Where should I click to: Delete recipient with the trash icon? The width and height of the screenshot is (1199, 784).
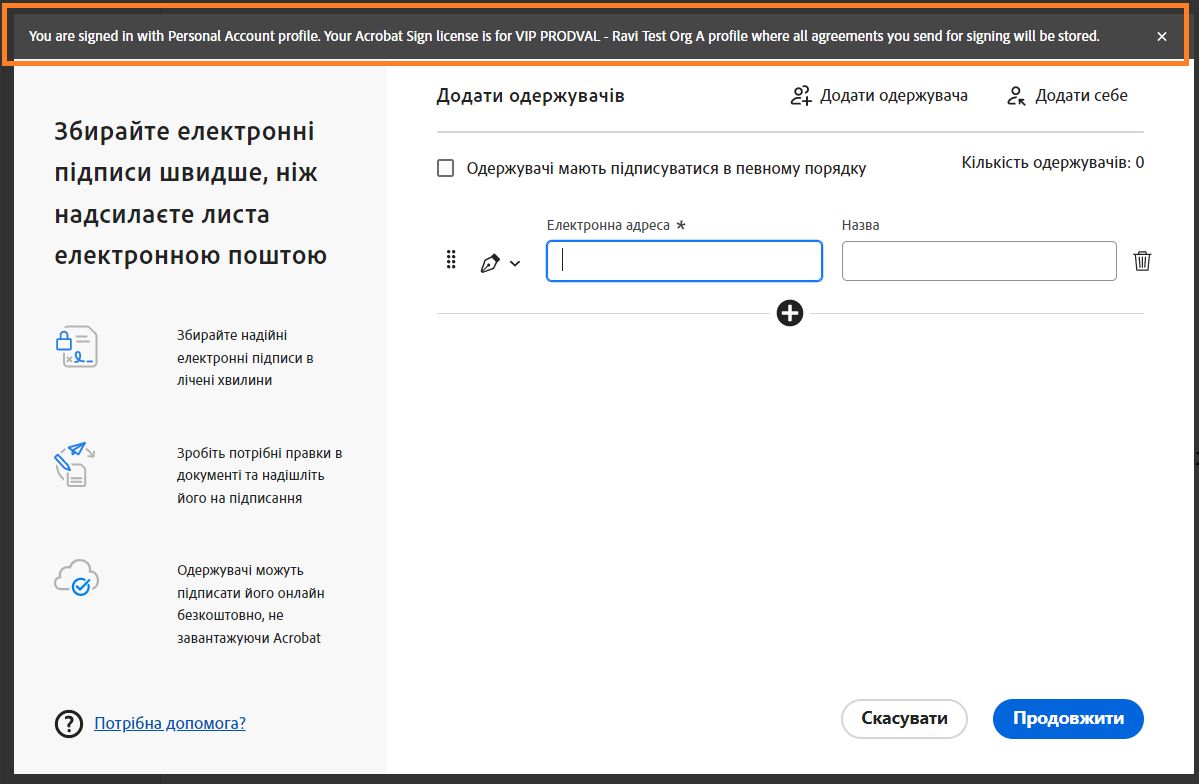tap(1142, 261)
